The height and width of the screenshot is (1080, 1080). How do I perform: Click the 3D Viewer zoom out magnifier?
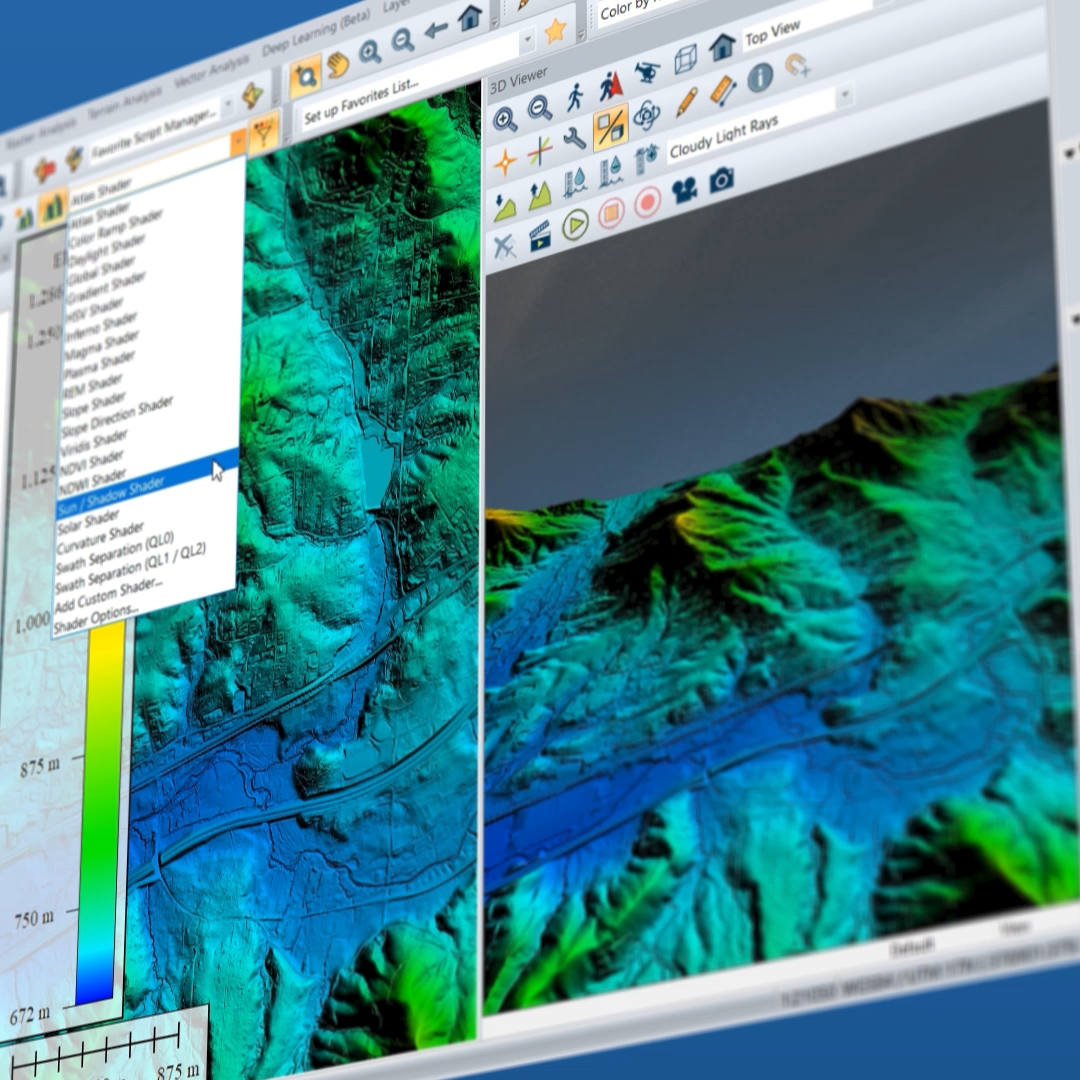(x=540, y=108)
